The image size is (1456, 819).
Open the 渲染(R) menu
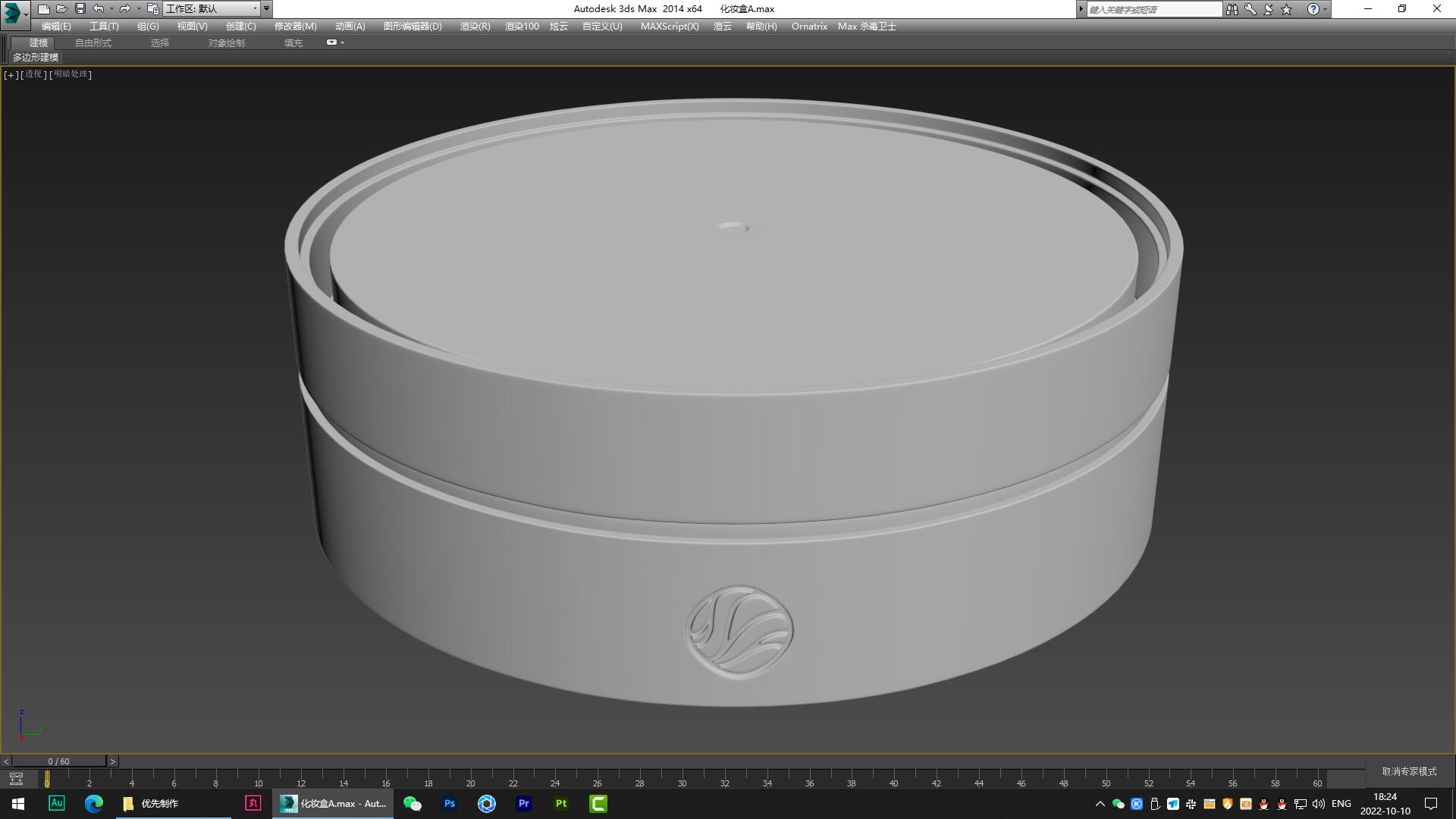[473, 26]
